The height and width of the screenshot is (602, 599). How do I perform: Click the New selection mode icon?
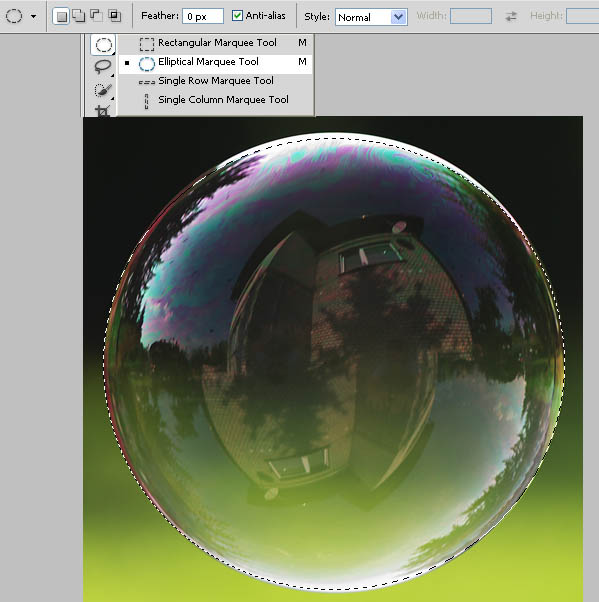(x=61, y=16)
